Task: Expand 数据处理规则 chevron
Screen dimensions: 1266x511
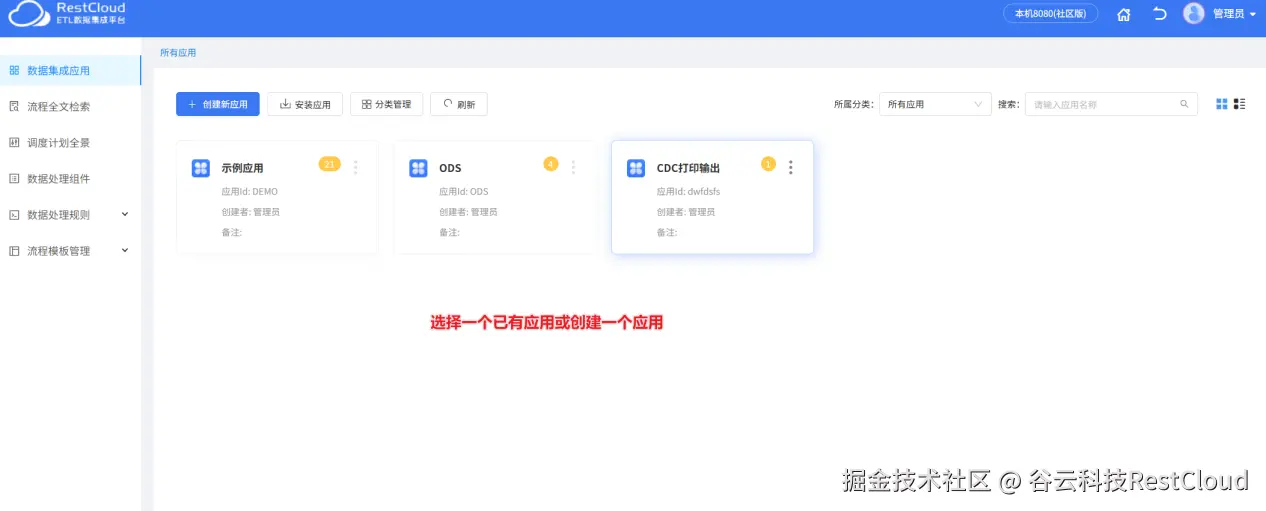Action: coord(125,214)
